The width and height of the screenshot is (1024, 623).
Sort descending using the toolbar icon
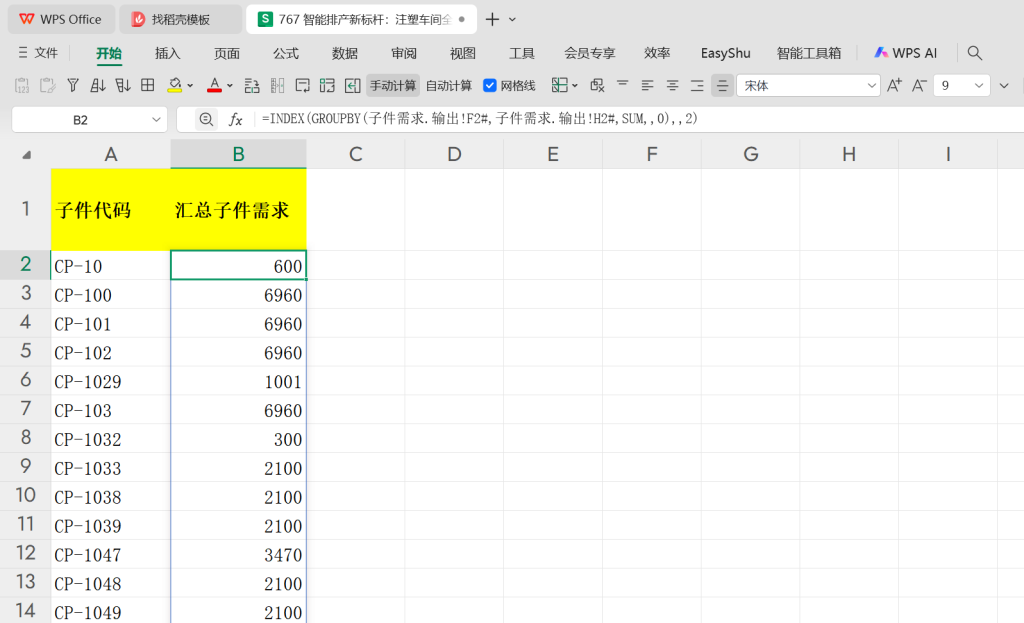pos(123,86)
